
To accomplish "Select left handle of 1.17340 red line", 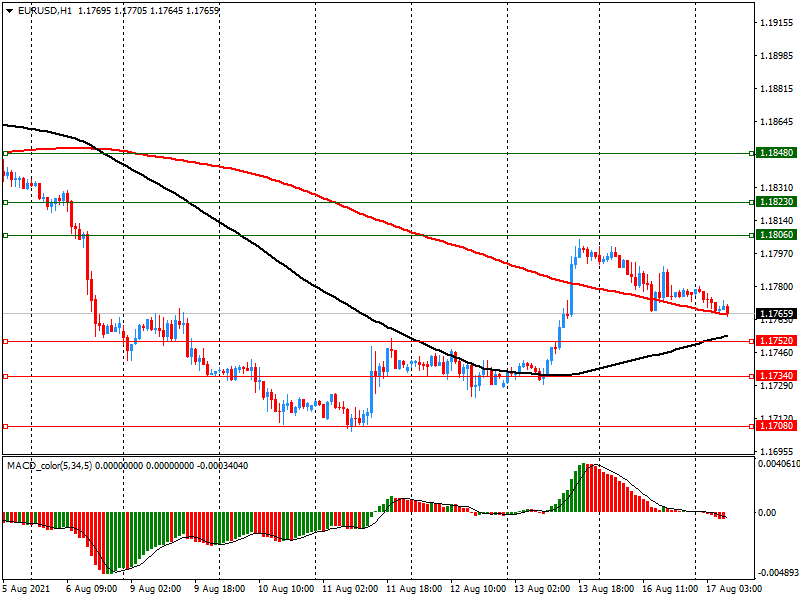I will coord(6,377).
